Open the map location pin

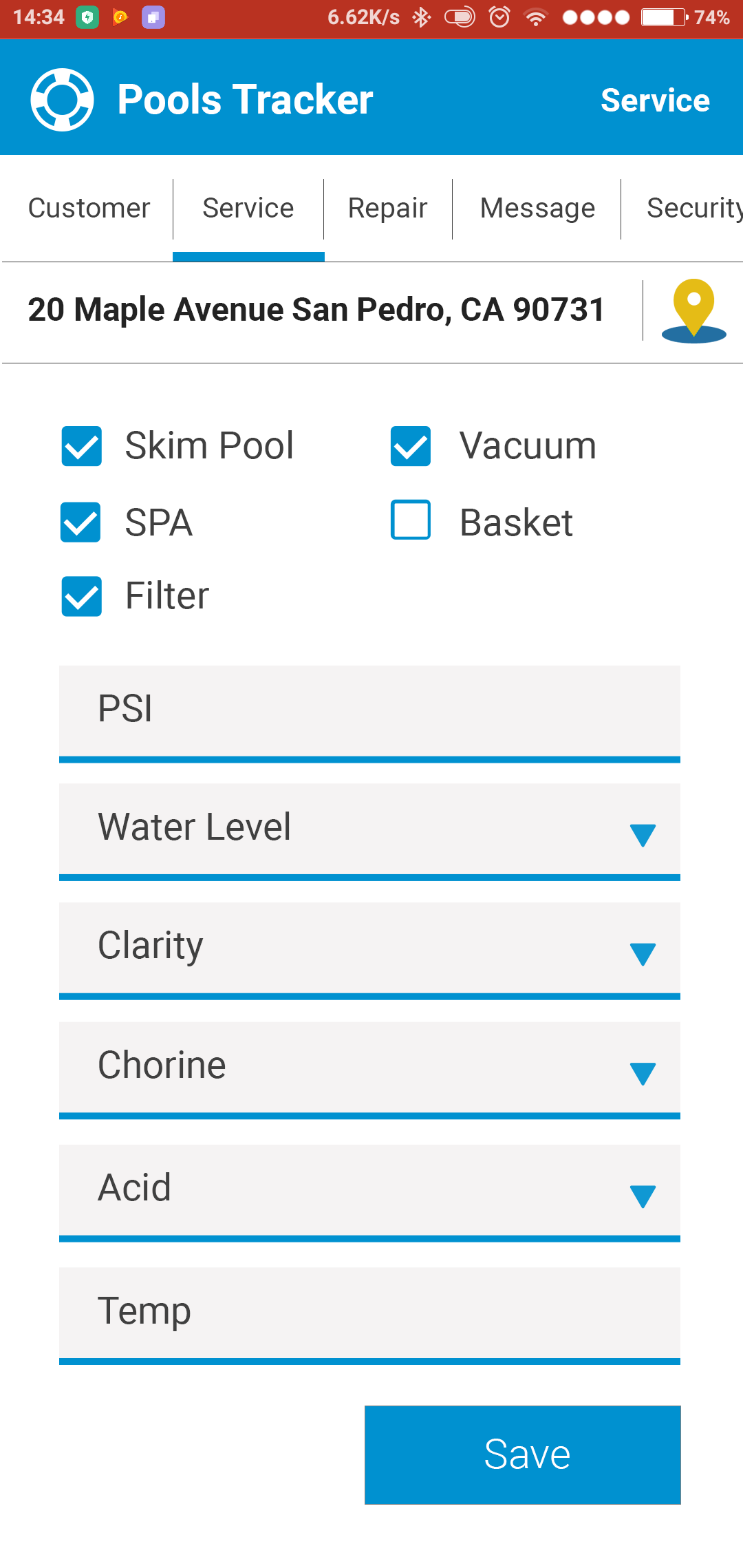tap(693, 310)
